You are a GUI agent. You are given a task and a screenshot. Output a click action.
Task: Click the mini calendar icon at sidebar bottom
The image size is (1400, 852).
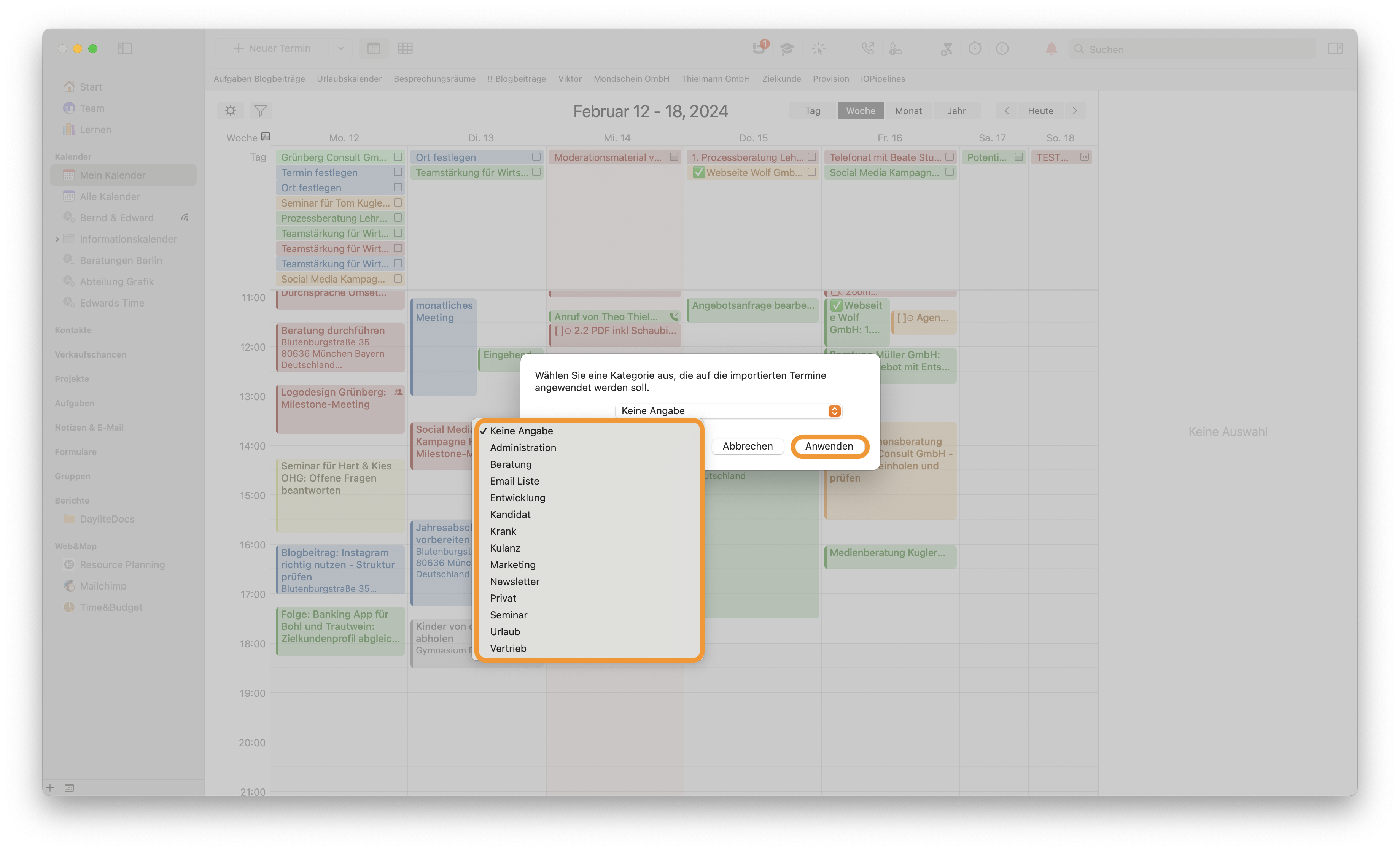point(69,787)
